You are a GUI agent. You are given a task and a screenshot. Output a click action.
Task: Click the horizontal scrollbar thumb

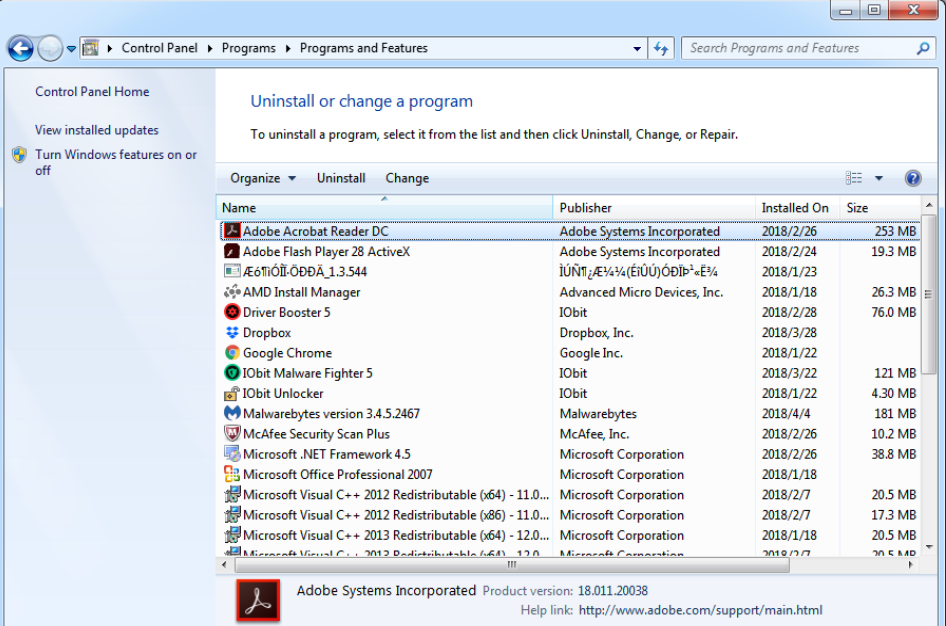(512, 565)
